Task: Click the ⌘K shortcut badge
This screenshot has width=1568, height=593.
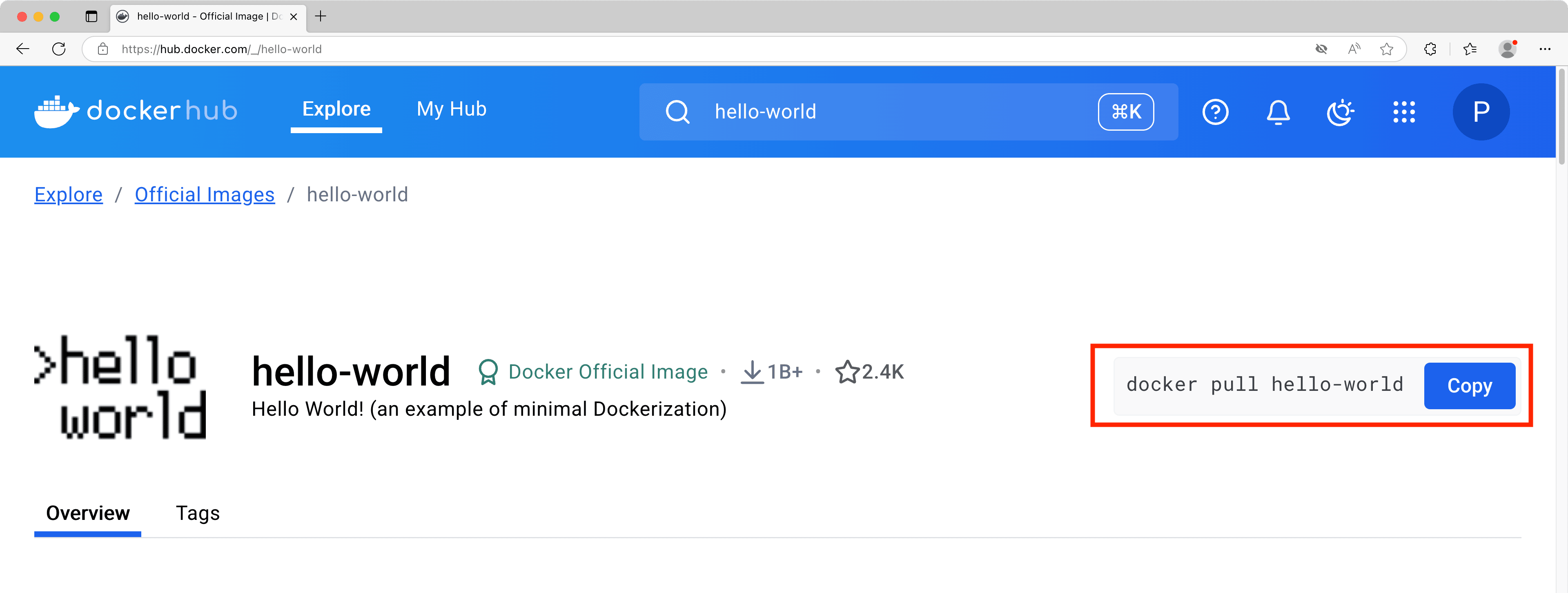Action: [1126, 112]
